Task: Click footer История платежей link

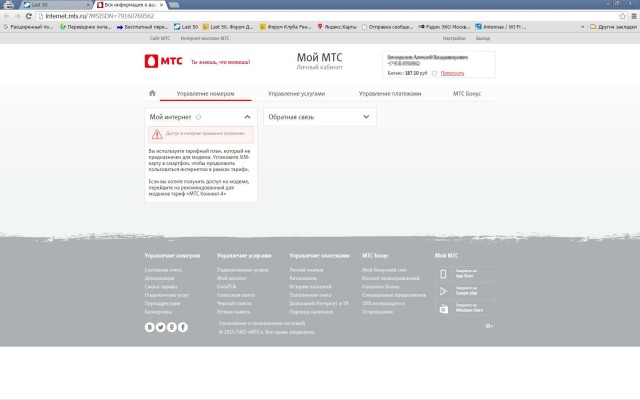Action: [x=310, y=287]
